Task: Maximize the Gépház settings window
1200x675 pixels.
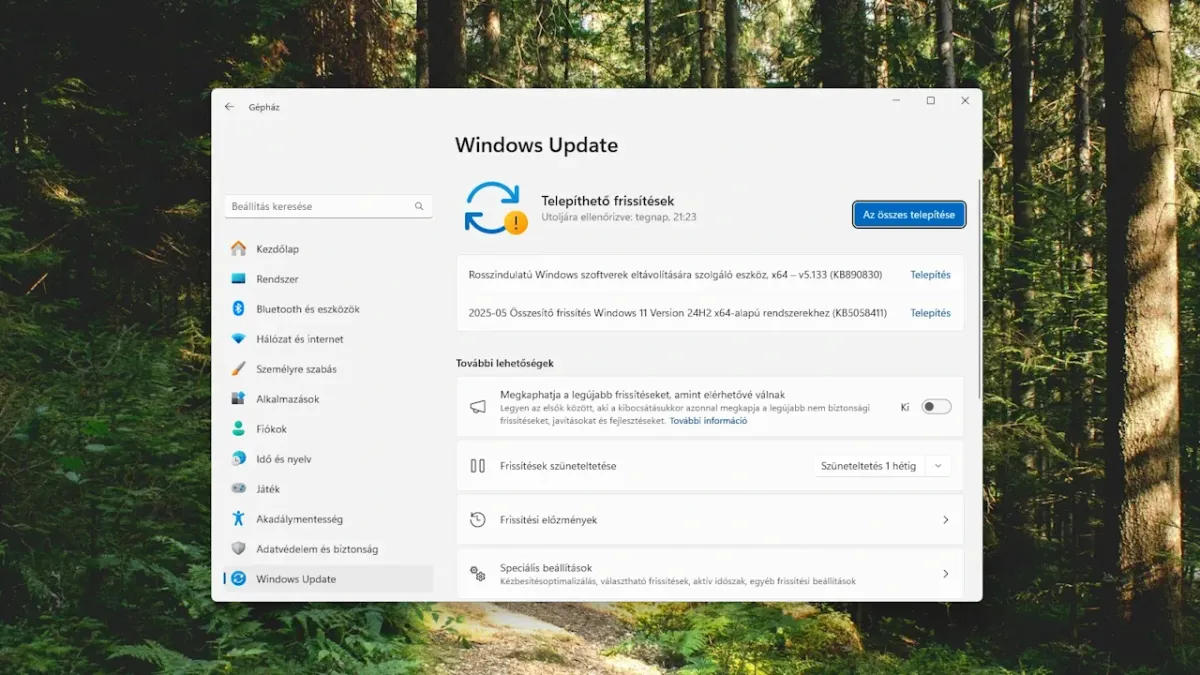Action: click(x=930, y=101)
